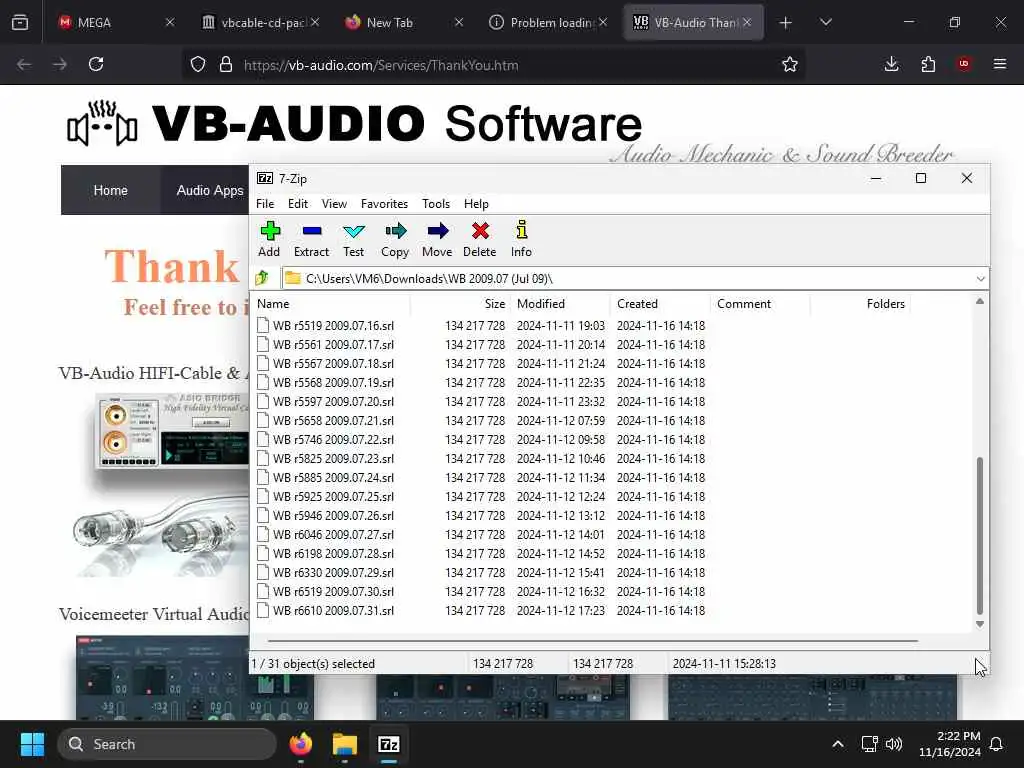Select file WB r6046 2009.07.27.srl
This screenshot has height=768, width=1024.
click(x=325, y=534)
